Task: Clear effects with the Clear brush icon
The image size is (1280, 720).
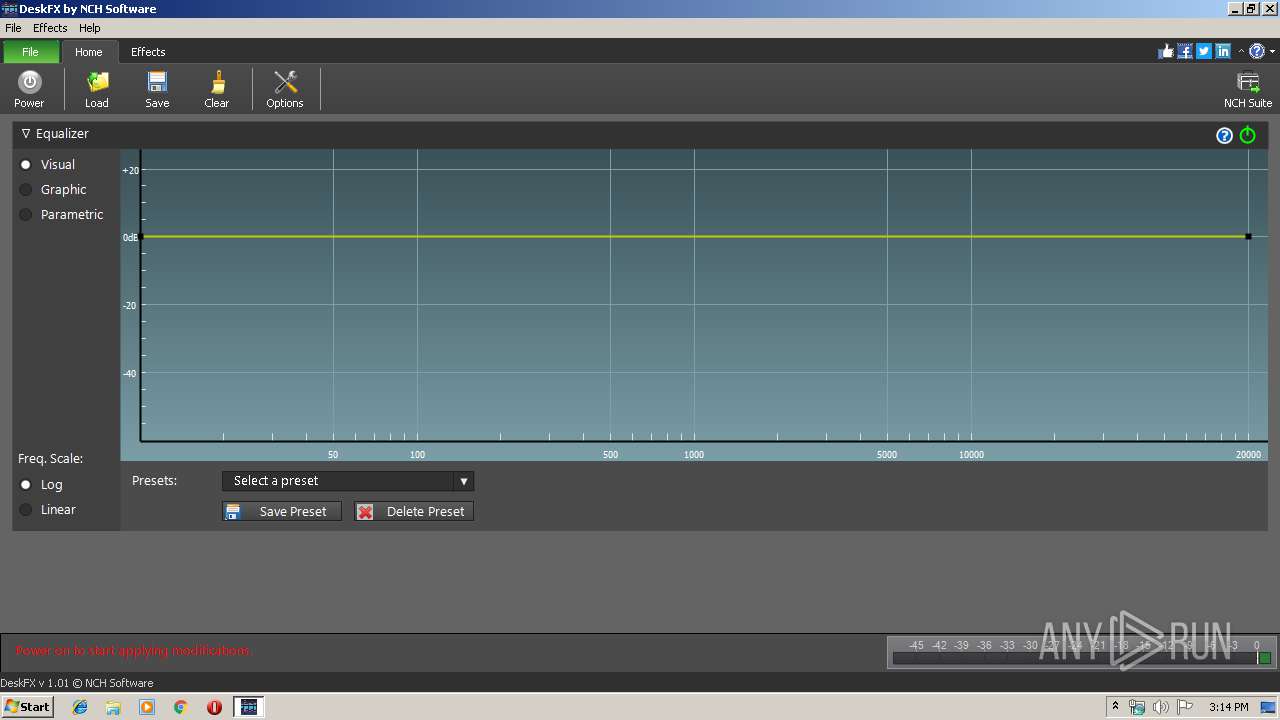Action: point(217,89)
